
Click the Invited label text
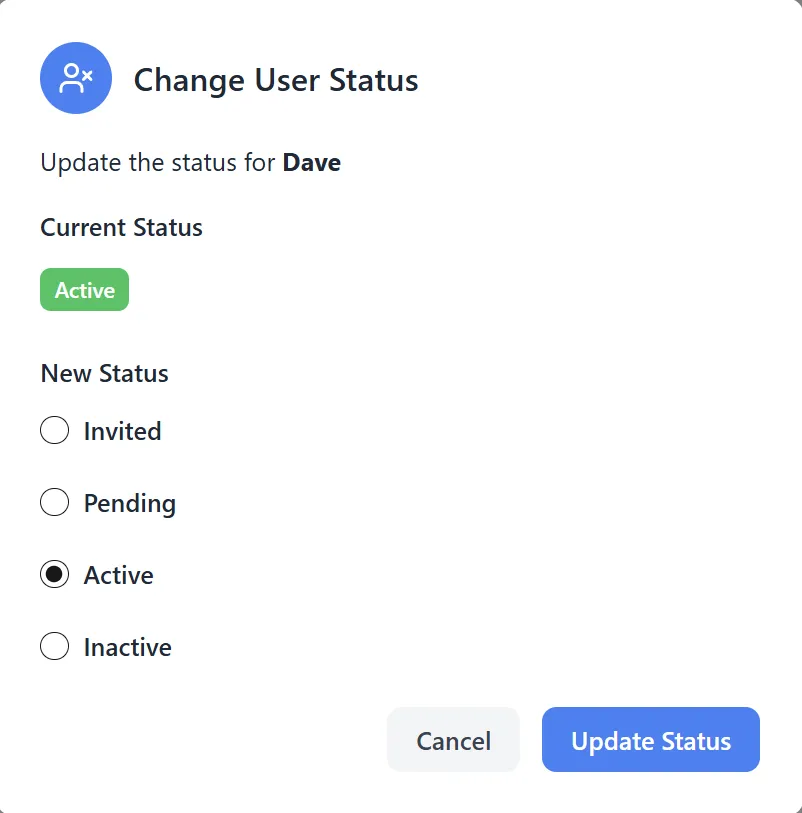(122, 430)
